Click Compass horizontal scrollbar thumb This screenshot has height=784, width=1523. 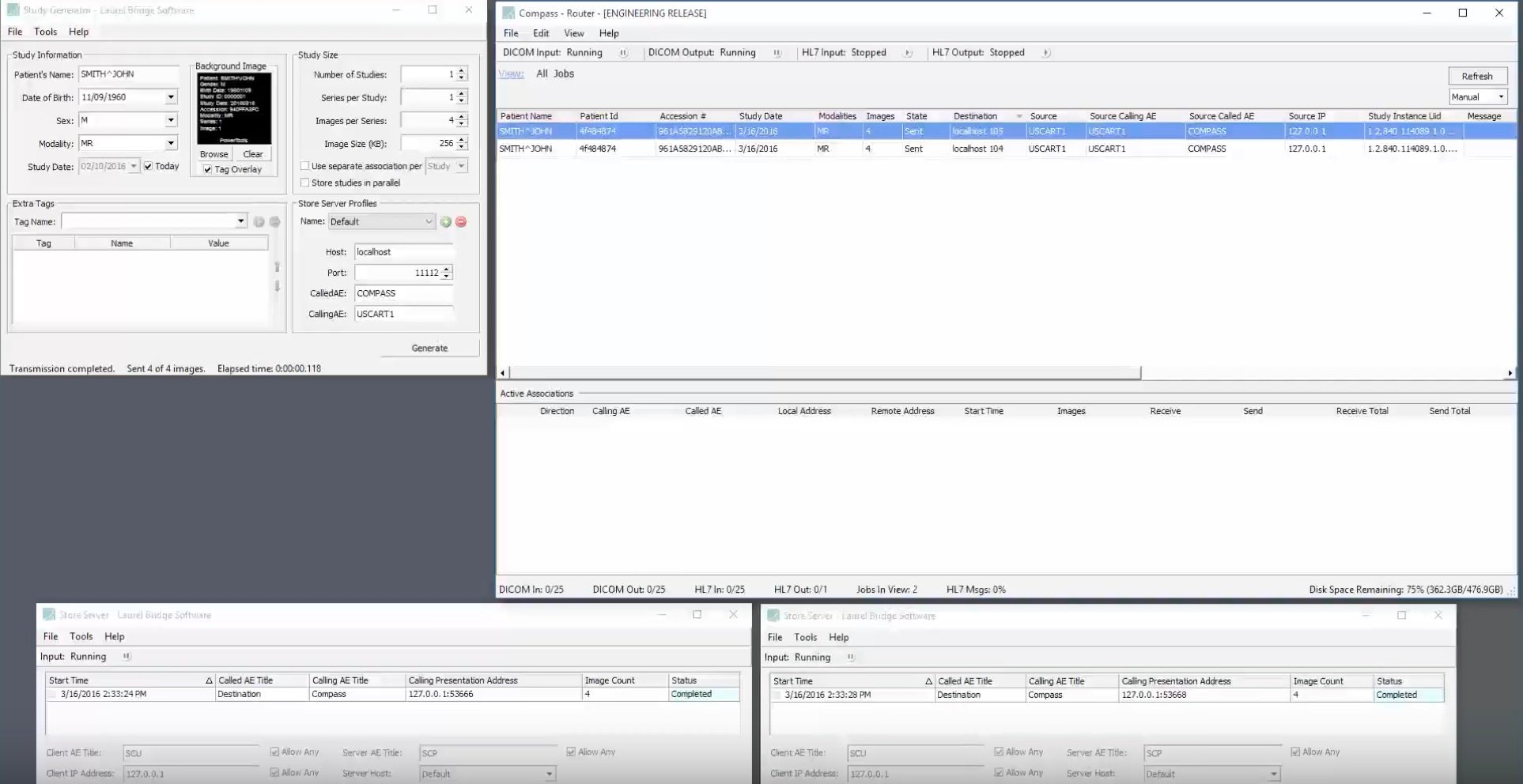(x=825, y=373)
